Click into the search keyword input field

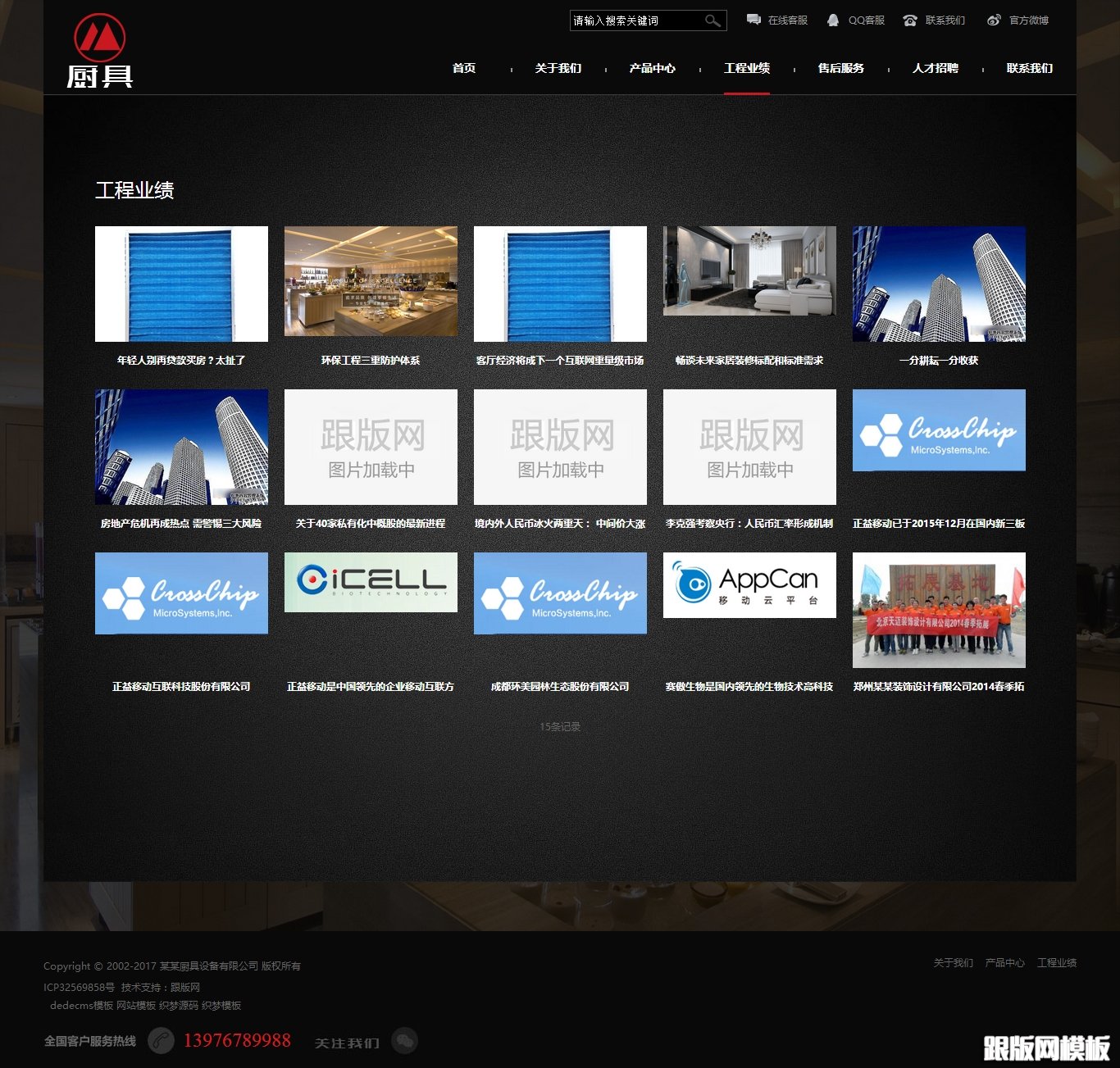point(635,20)
